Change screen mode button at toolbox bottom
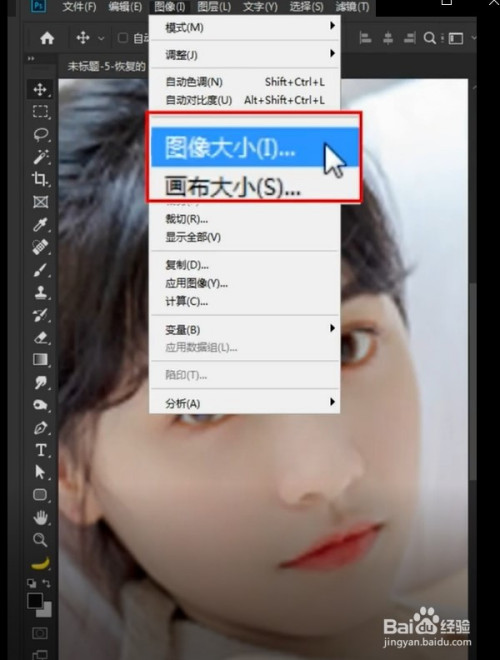Screen dimensions: 500x660 [40, 654]
